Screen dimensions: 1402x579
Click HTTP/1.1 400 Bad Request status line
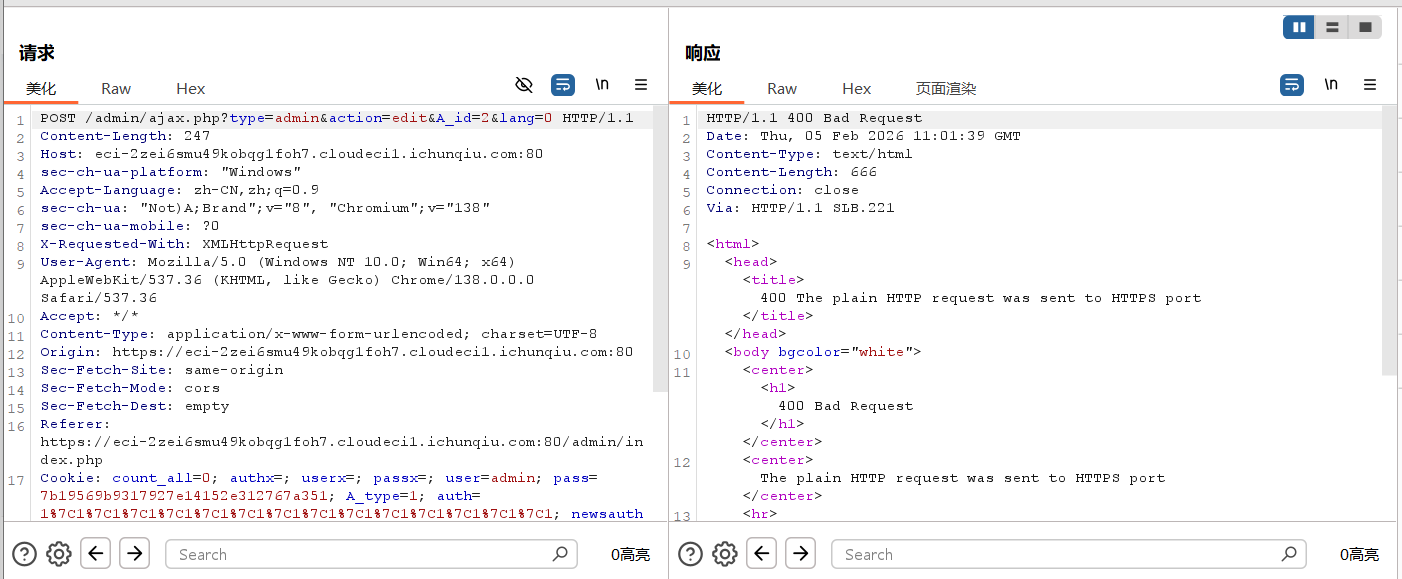tap(814, 118)
